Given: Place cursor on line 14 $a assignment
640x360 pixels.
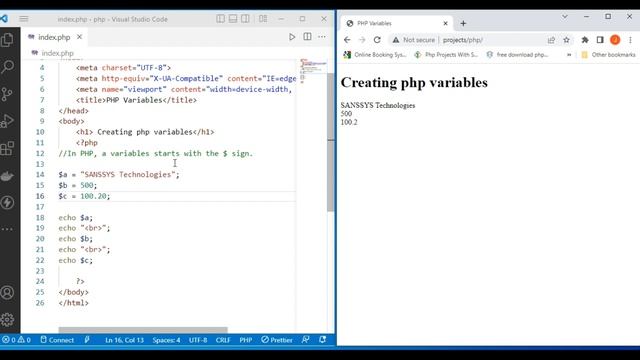Looking at the screenshot, I should coord(119,175).
